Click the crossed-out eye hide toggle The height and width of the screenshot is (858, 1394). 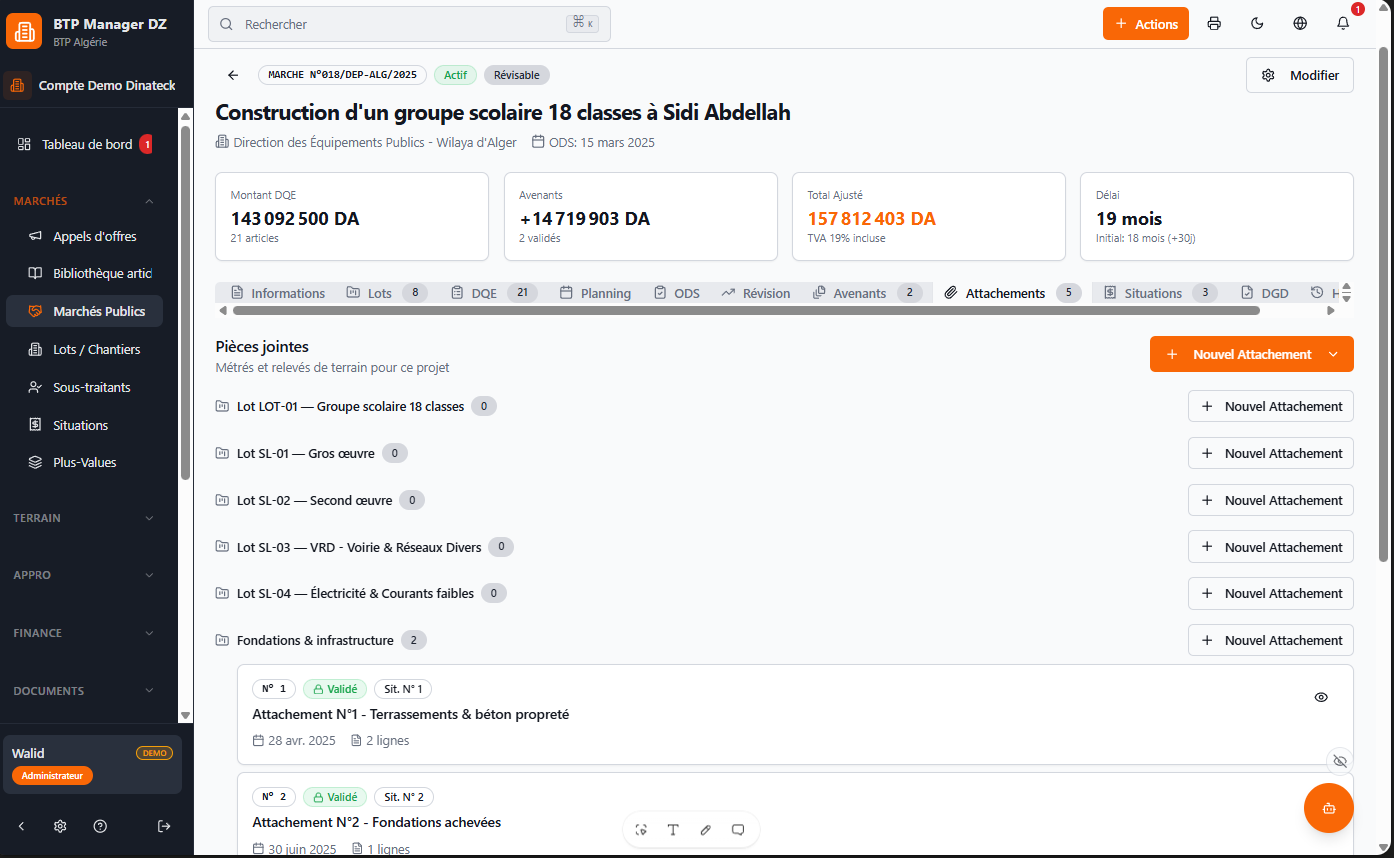pyautogui.click(x=1340, y=761)
